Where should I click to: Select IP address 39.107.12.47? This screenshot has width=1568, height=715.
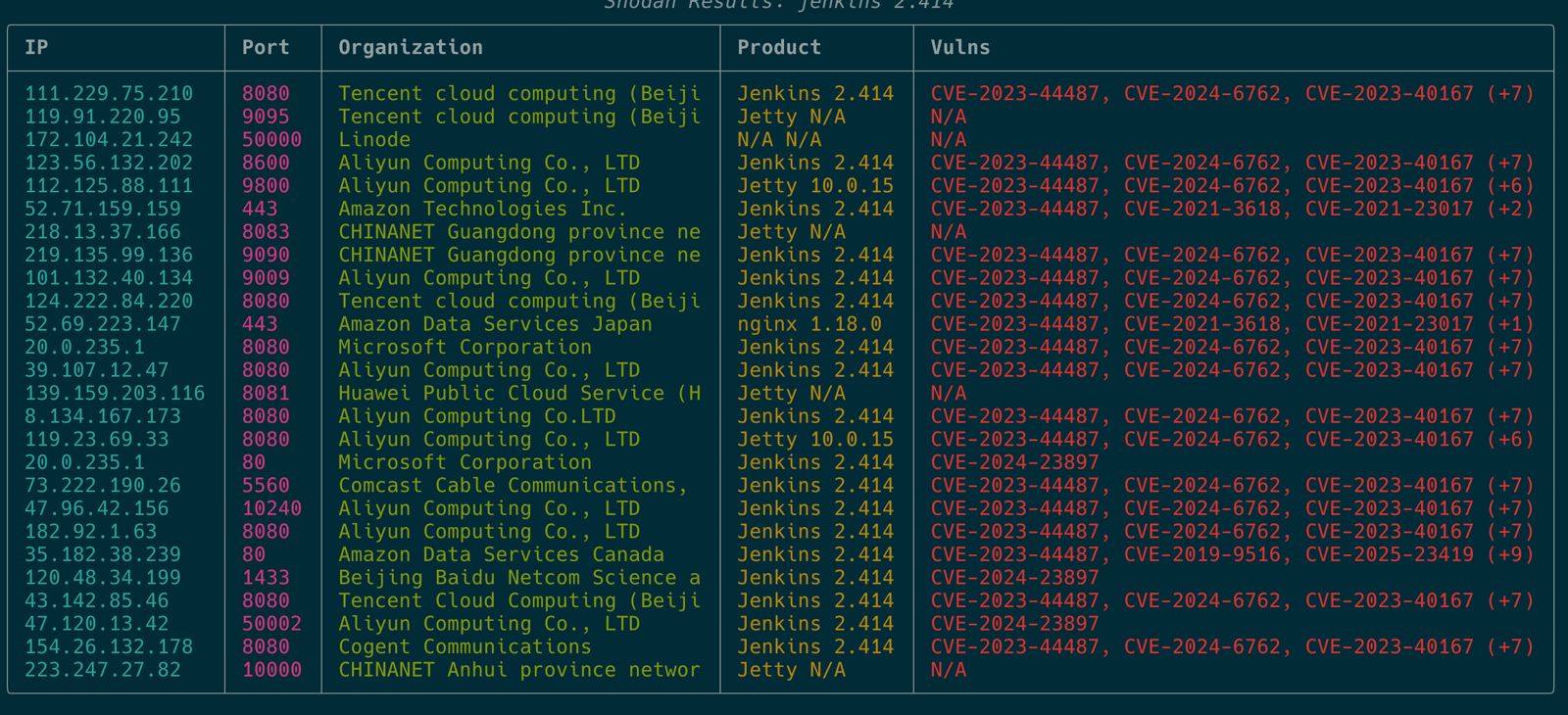97,370
